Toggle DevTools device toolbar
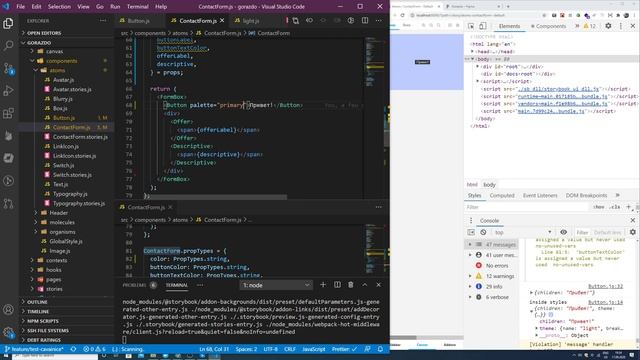 click(x=482, y=26)
